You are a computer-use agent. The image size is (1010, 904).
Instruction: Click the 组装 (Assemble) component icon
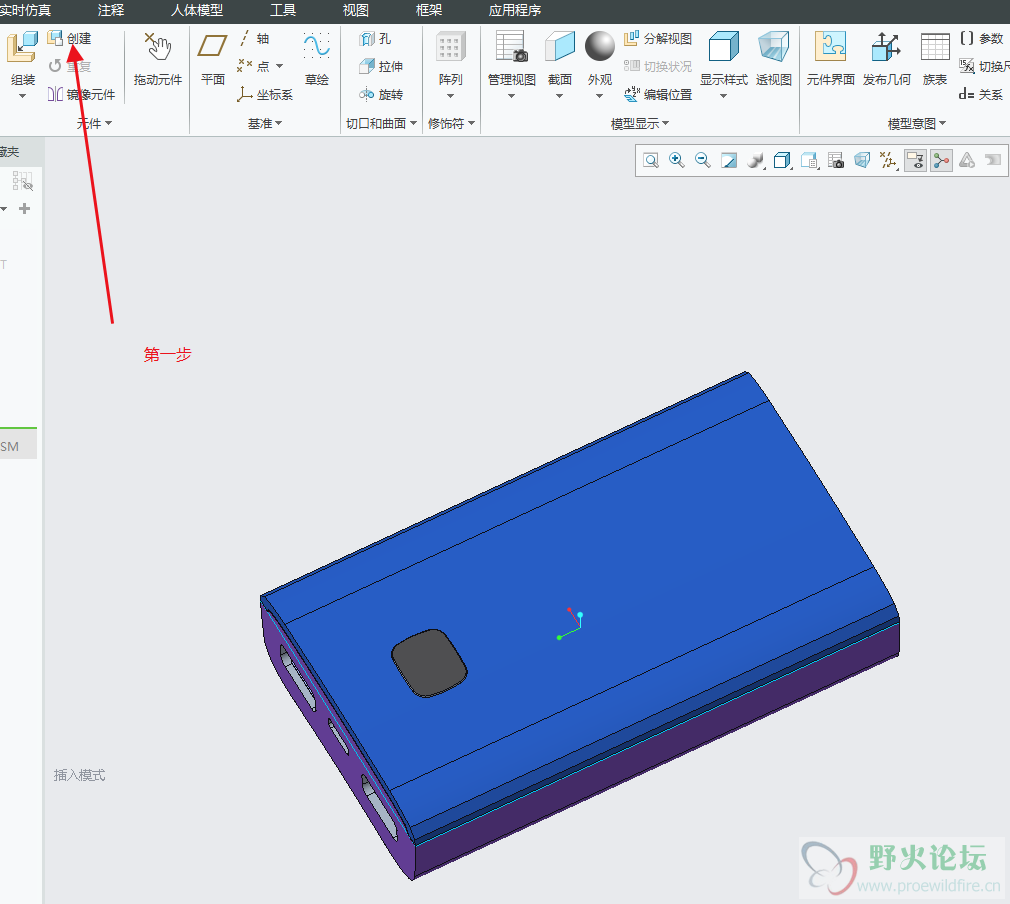click(23, 47)
